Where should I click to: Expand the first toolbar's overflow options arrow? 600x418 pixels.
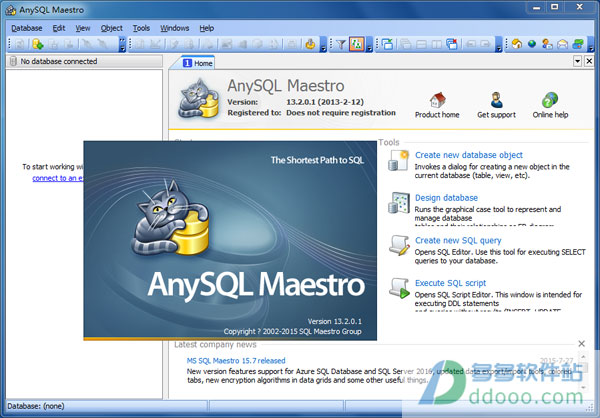point(122,44)
